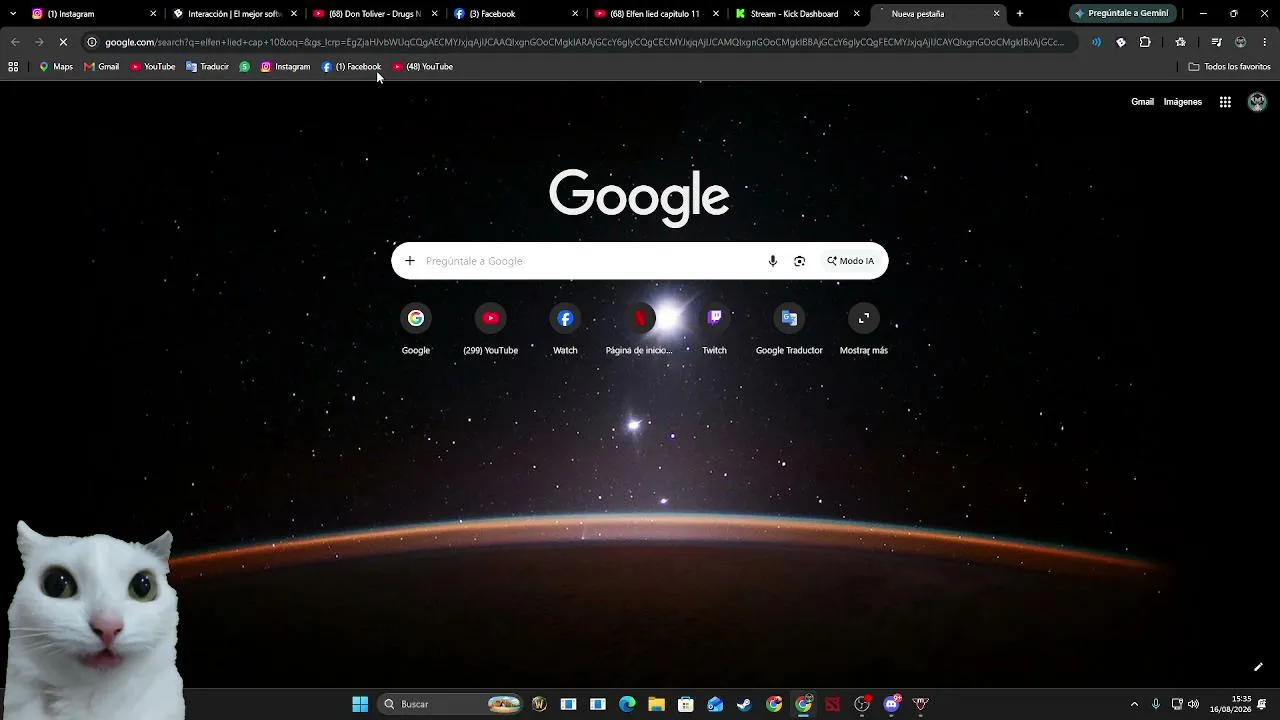Open the volume control in system tray
Screen dimensions: 1280x720
1193,704
